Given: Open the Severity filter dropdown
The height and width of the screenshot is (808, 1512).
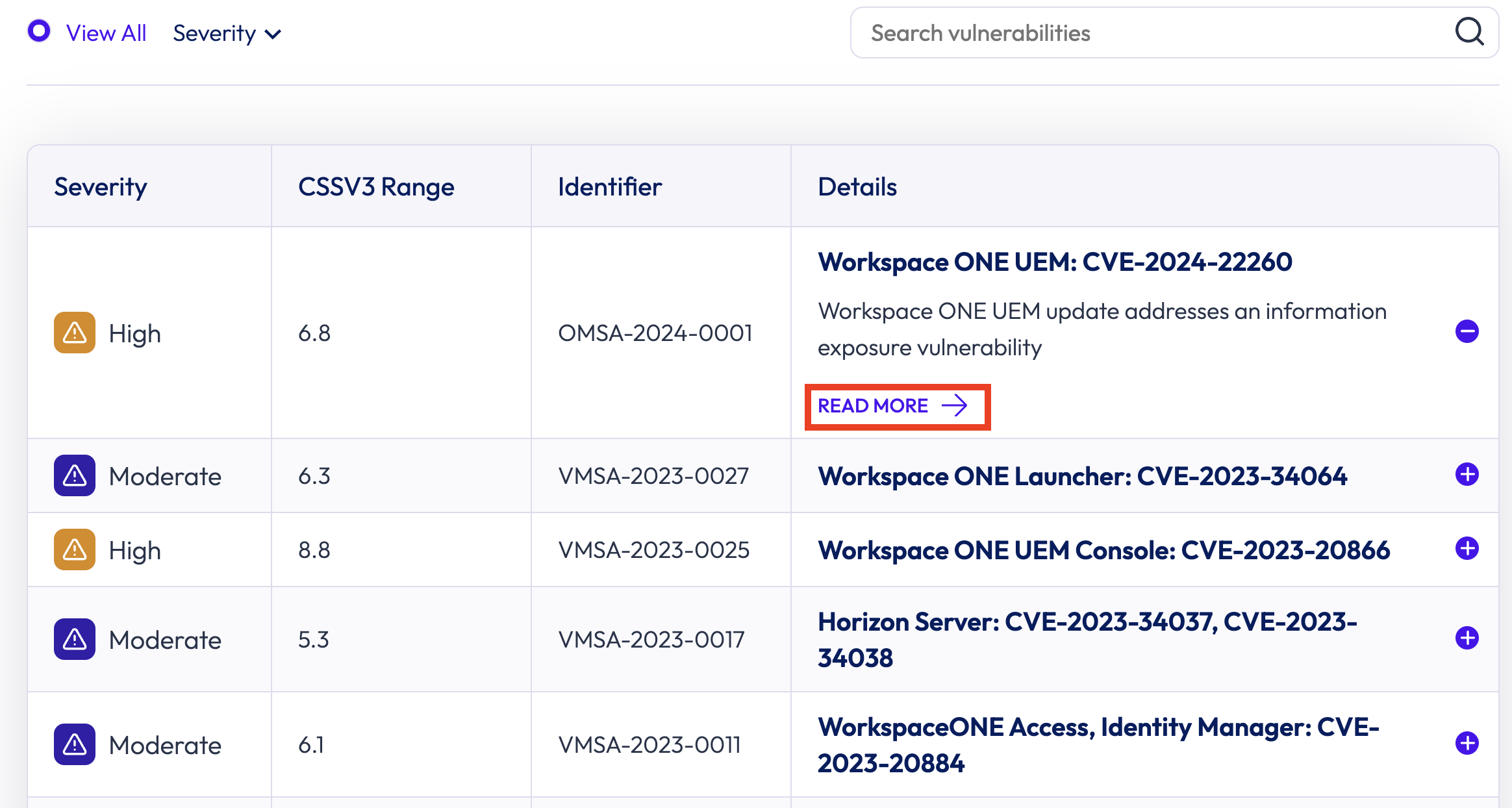Looking at the screenshot, I should tap(227, 33).
